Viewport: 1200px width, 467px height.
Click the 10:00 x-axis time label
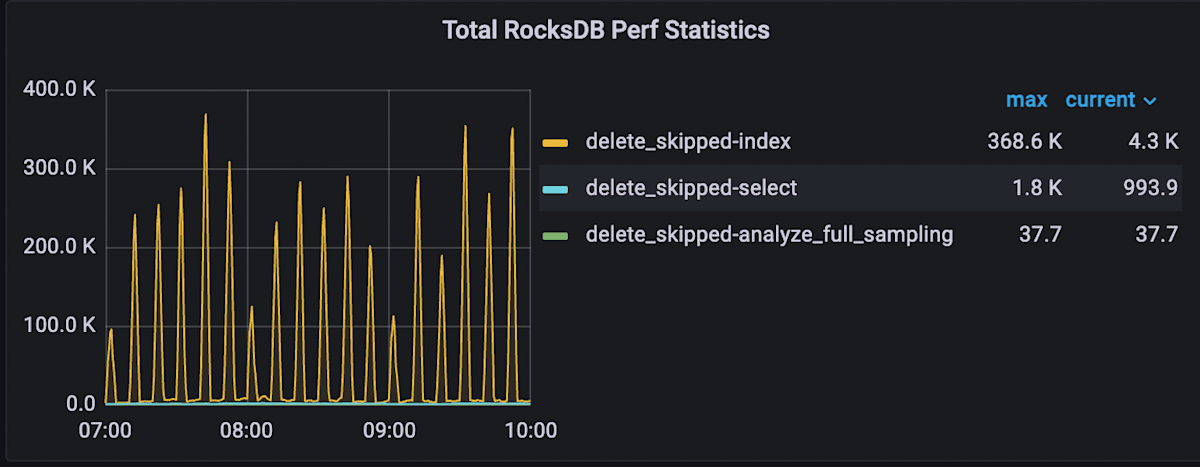pos(530,432)
